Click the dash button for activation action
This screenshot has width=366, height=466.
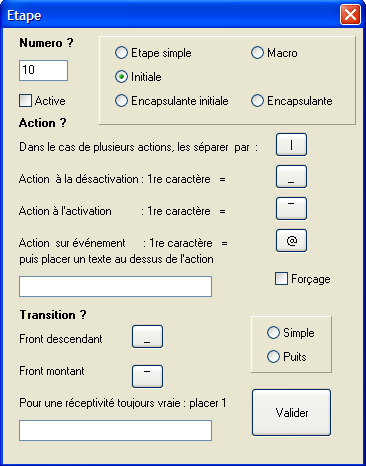coord(291,209)
